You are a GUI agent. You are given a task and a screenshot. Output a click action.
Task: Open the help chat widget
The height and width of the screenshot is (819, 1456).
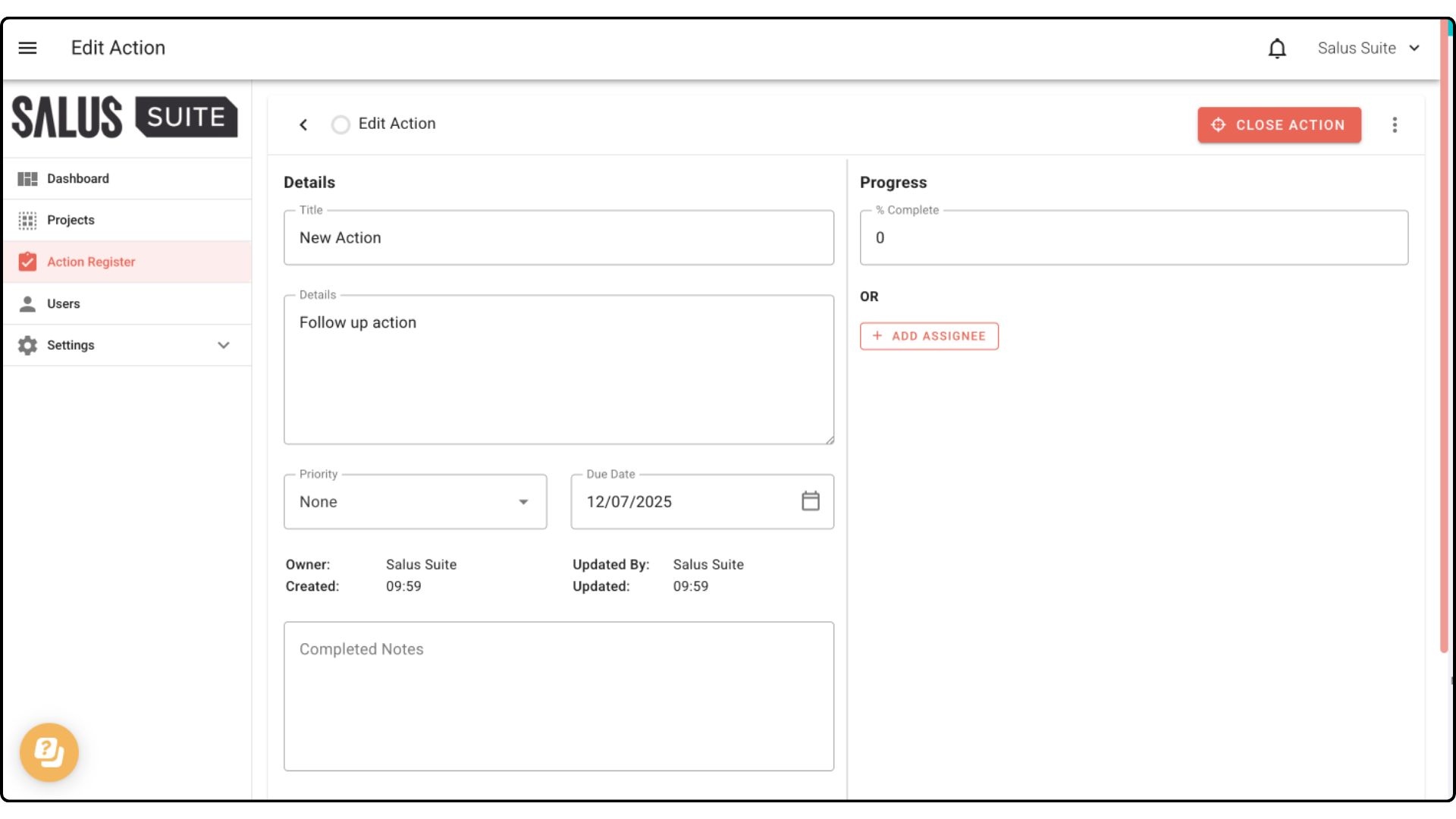pos(49,752)
